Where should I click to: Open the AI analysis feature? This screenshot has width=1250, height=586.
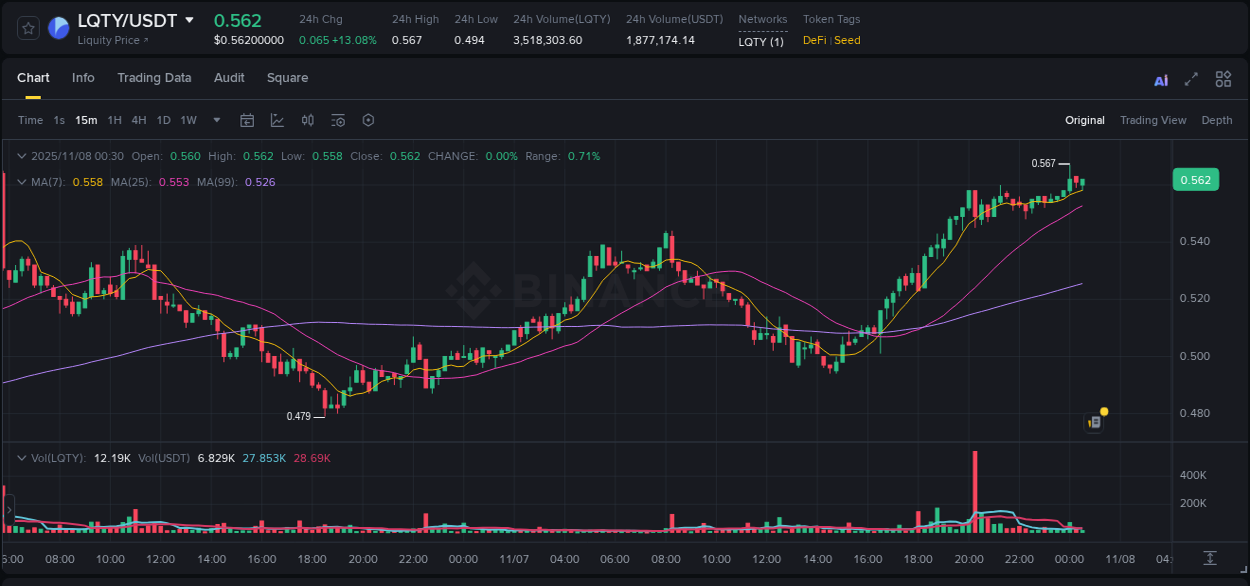[1160, 78]
